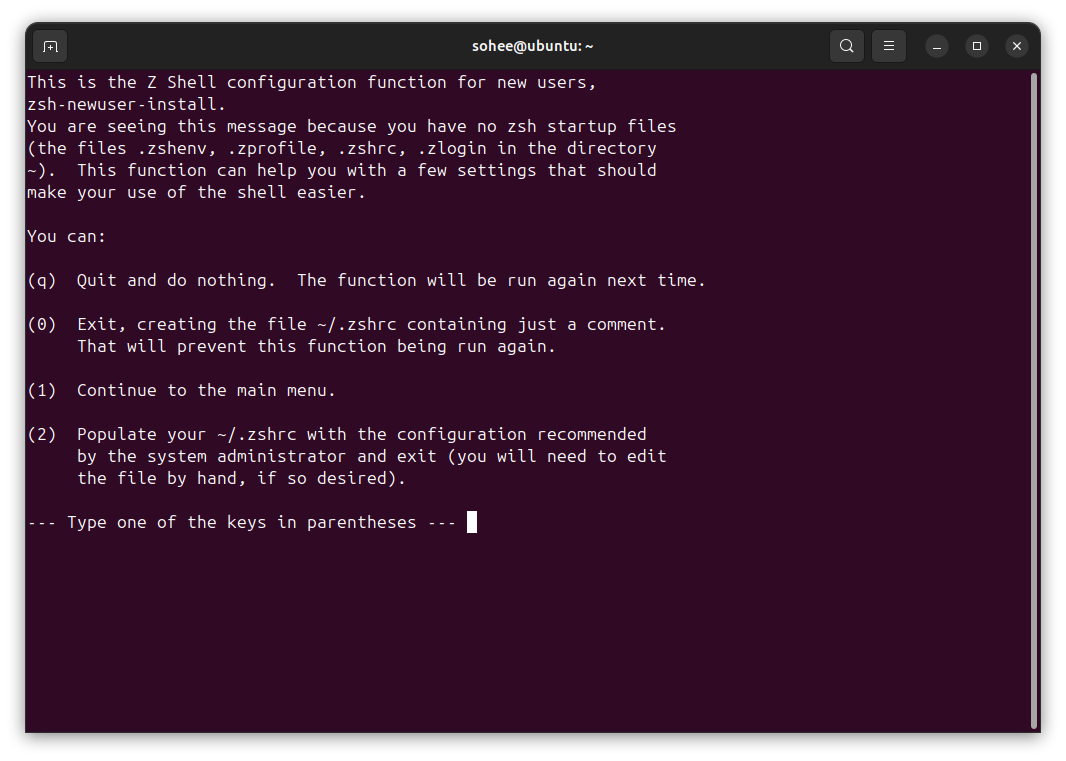Click the magnifying glass to search output
Screen dimensions: 1066x761
846,45
